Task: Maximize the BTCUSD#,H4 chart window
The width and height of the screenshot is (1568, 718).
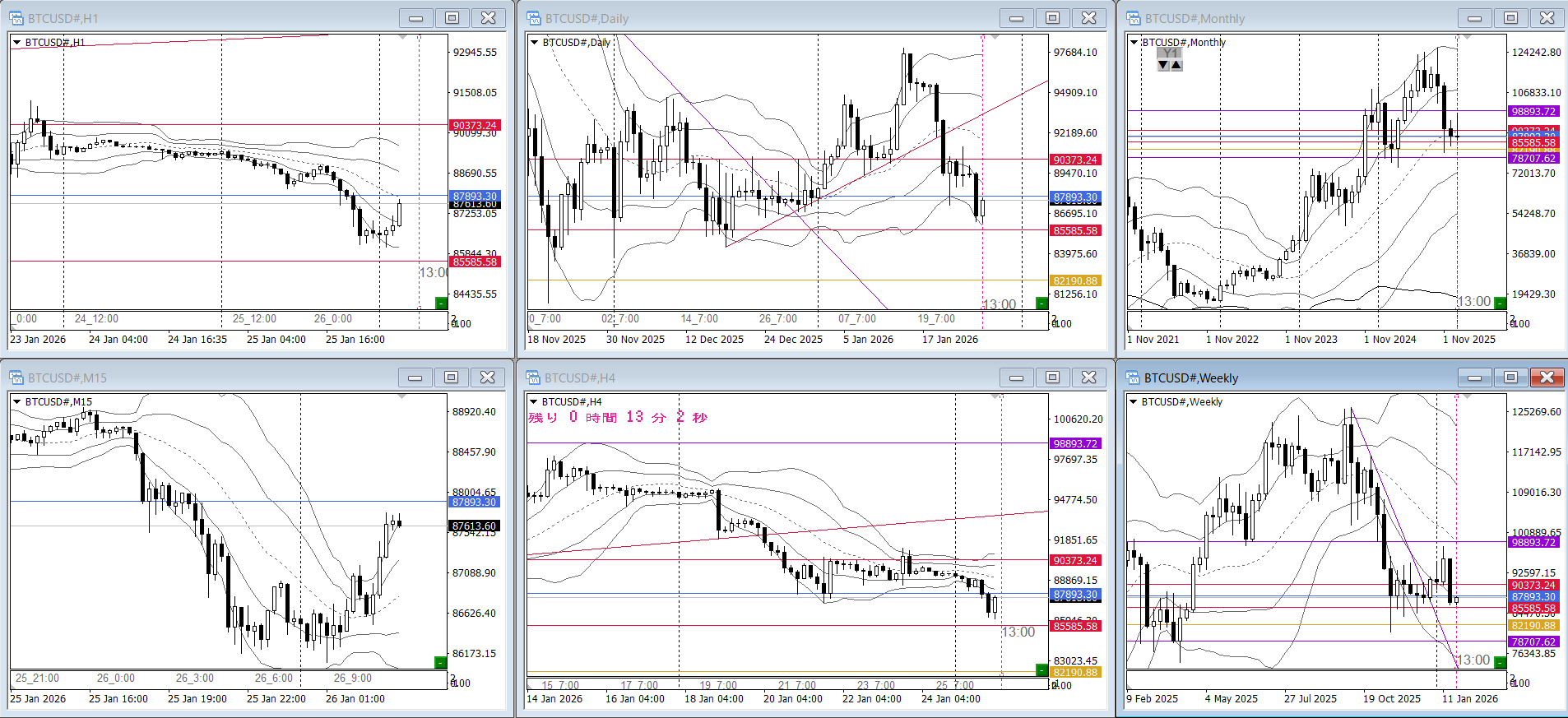Action: click(x=1052, y=378)
